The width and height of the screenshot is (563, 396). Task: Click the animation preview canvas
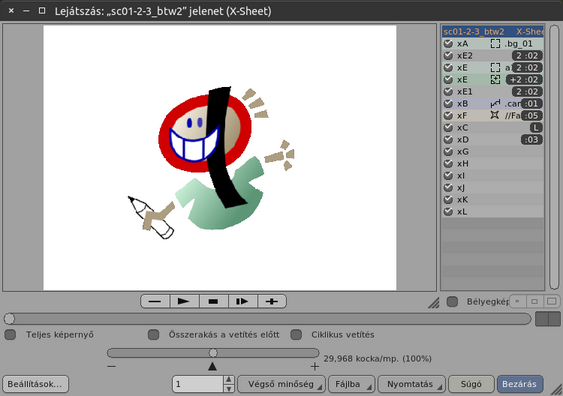click(x=220, y=157)
